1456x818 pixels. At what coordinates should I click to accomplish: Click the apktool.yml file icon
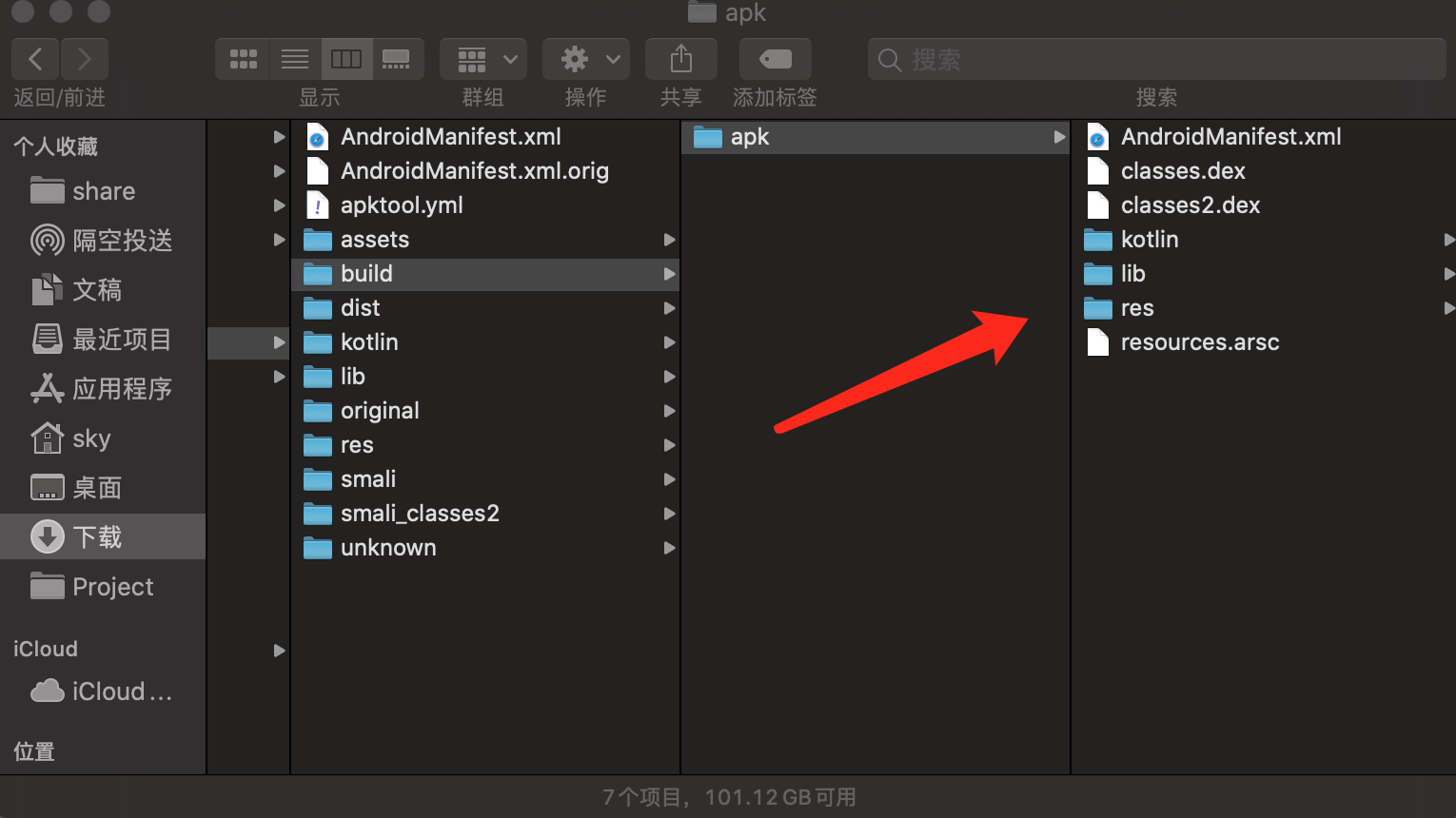pyautogui.click(x=318, y=205)
